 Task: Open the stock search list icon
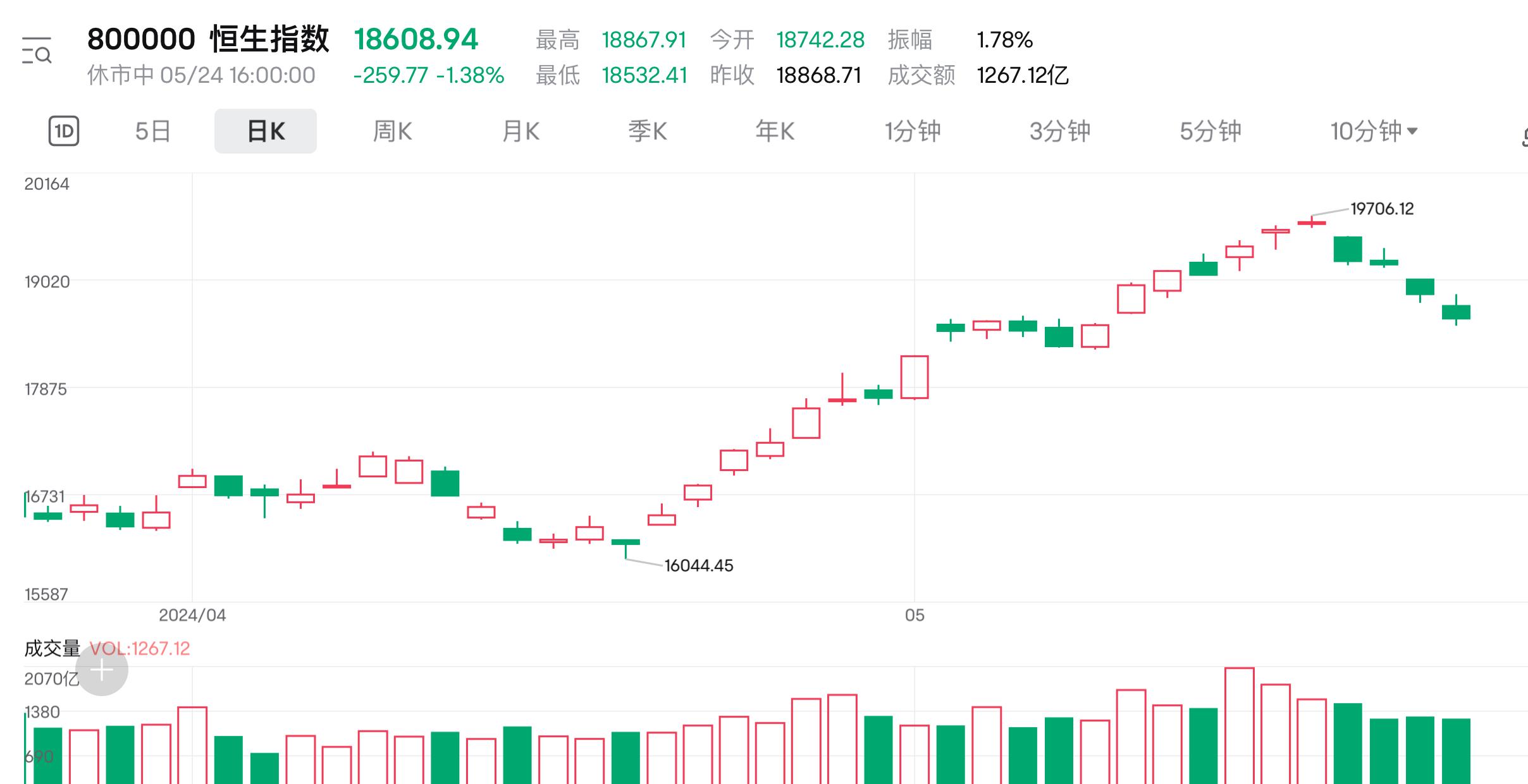(37, 51)
